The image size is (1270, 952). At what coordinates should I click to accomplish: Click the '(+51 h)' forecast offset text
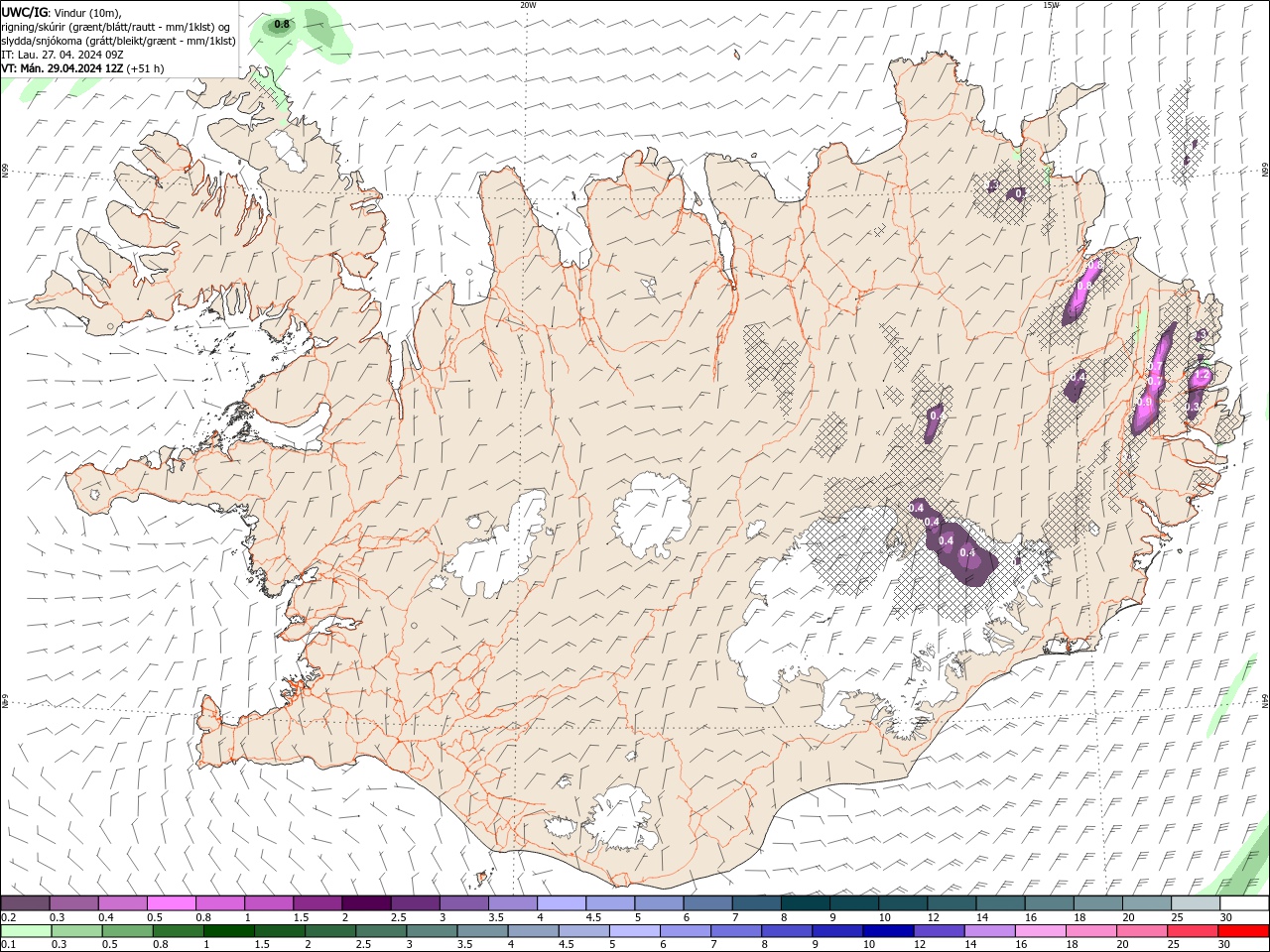pos(145,68)
